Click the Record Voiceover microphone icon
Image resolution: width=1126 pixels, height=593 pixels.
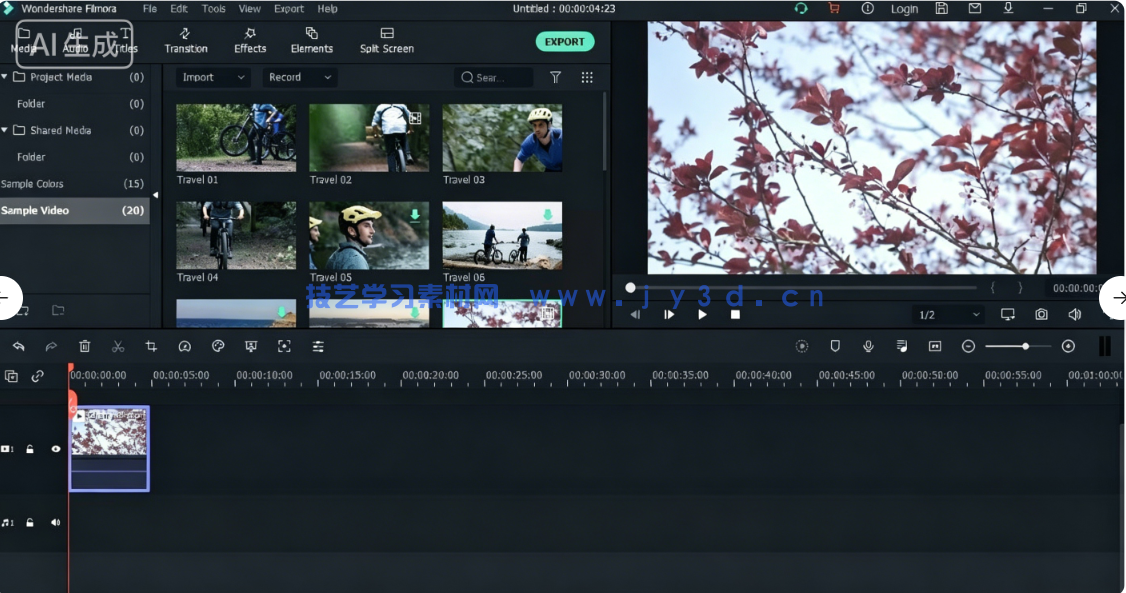868,346
